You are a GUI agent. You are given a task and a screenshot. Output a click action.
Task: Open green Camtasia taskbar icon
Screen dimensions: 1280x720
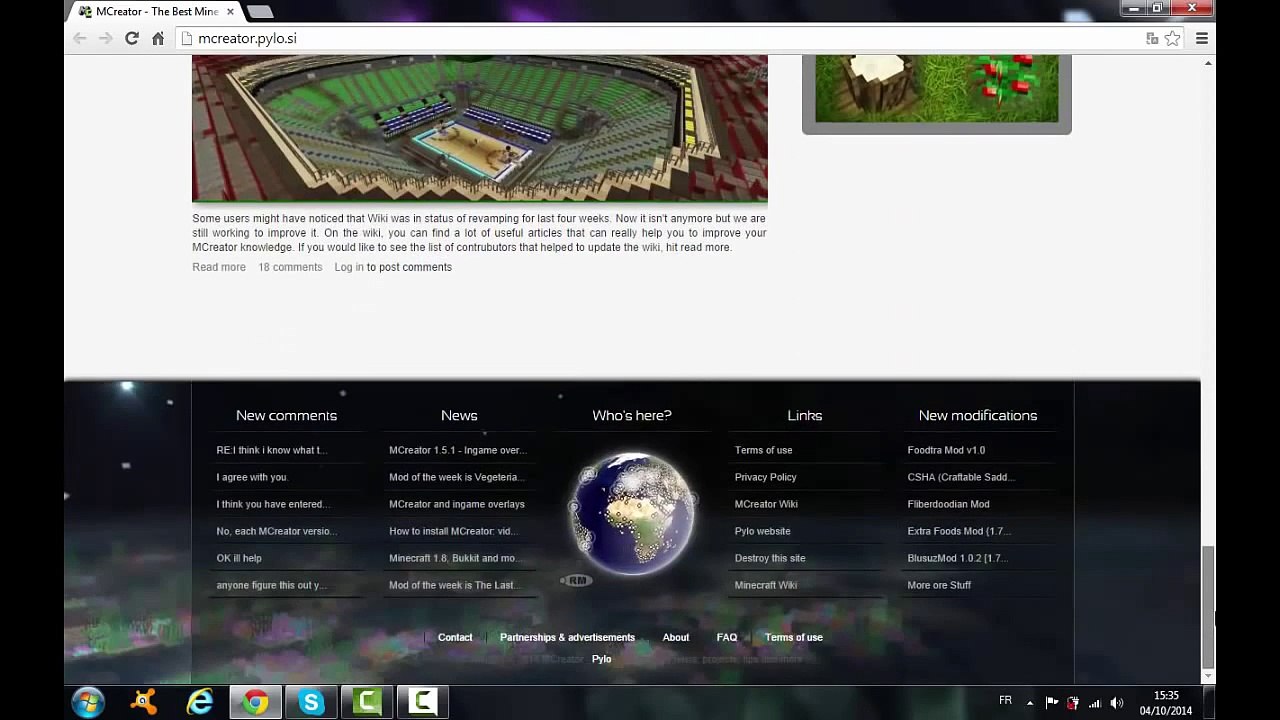pos(367,703)
